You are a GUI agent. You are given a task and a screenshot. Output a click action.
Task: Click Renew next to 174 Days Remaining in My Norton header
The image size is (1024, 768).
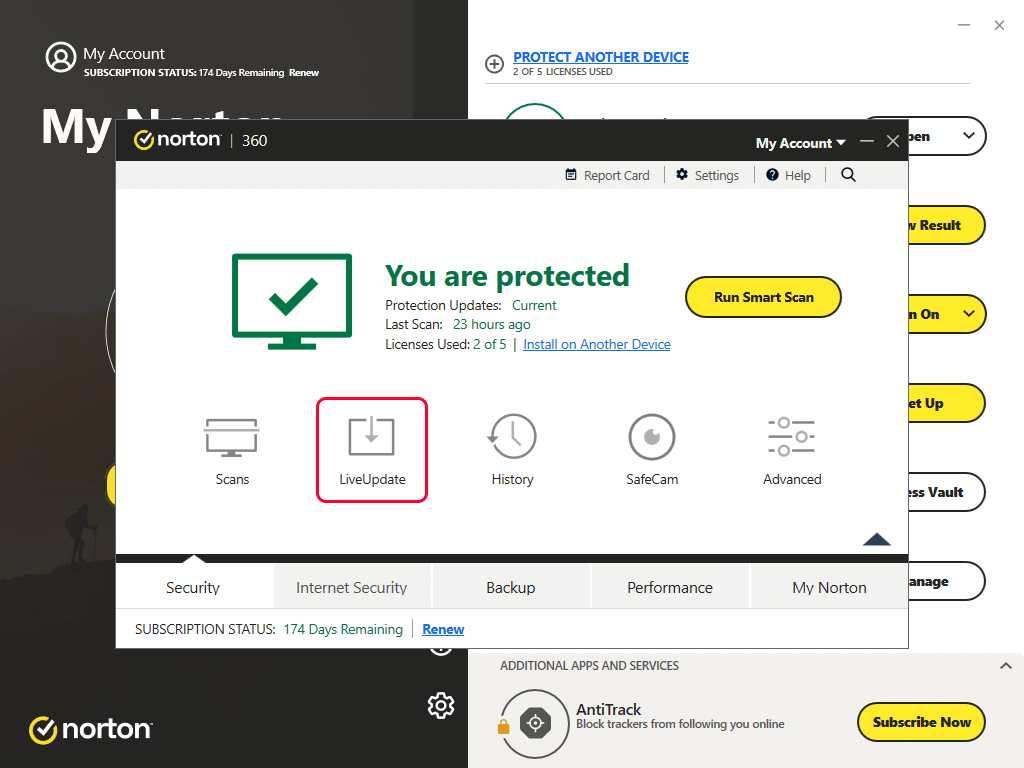[304, 72]
